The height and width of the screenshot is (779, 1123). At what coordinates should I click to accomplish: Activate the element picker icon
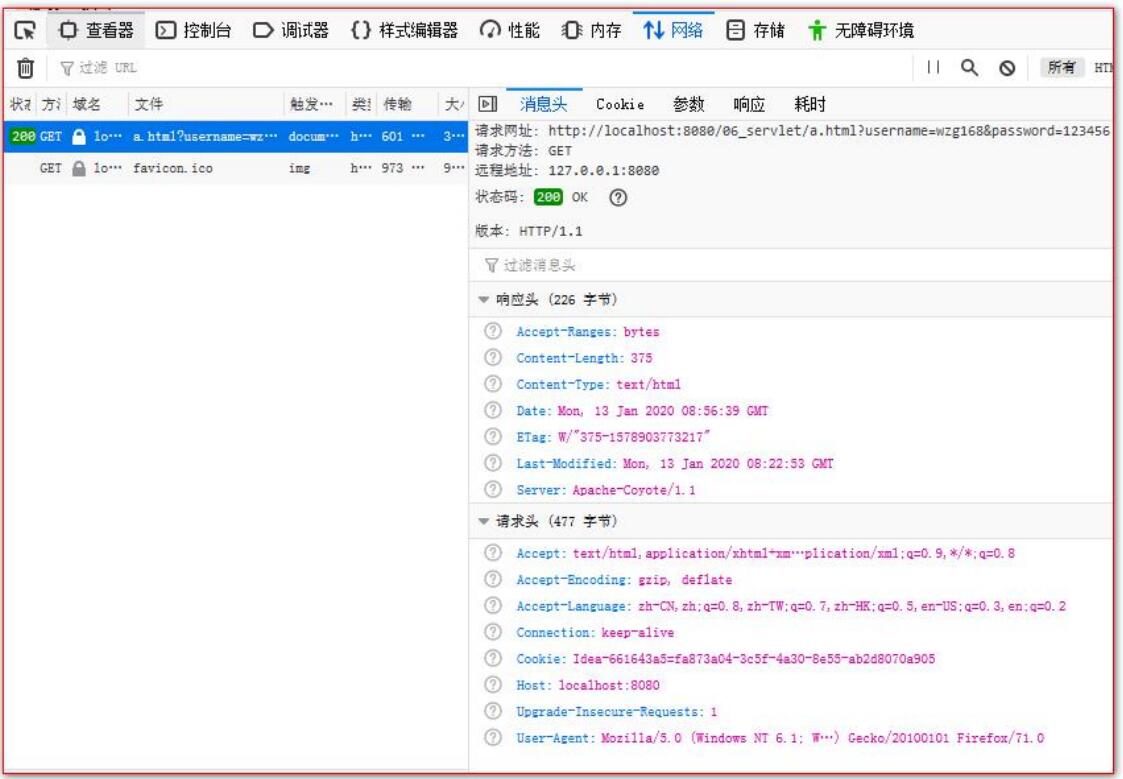pos(25,30)
